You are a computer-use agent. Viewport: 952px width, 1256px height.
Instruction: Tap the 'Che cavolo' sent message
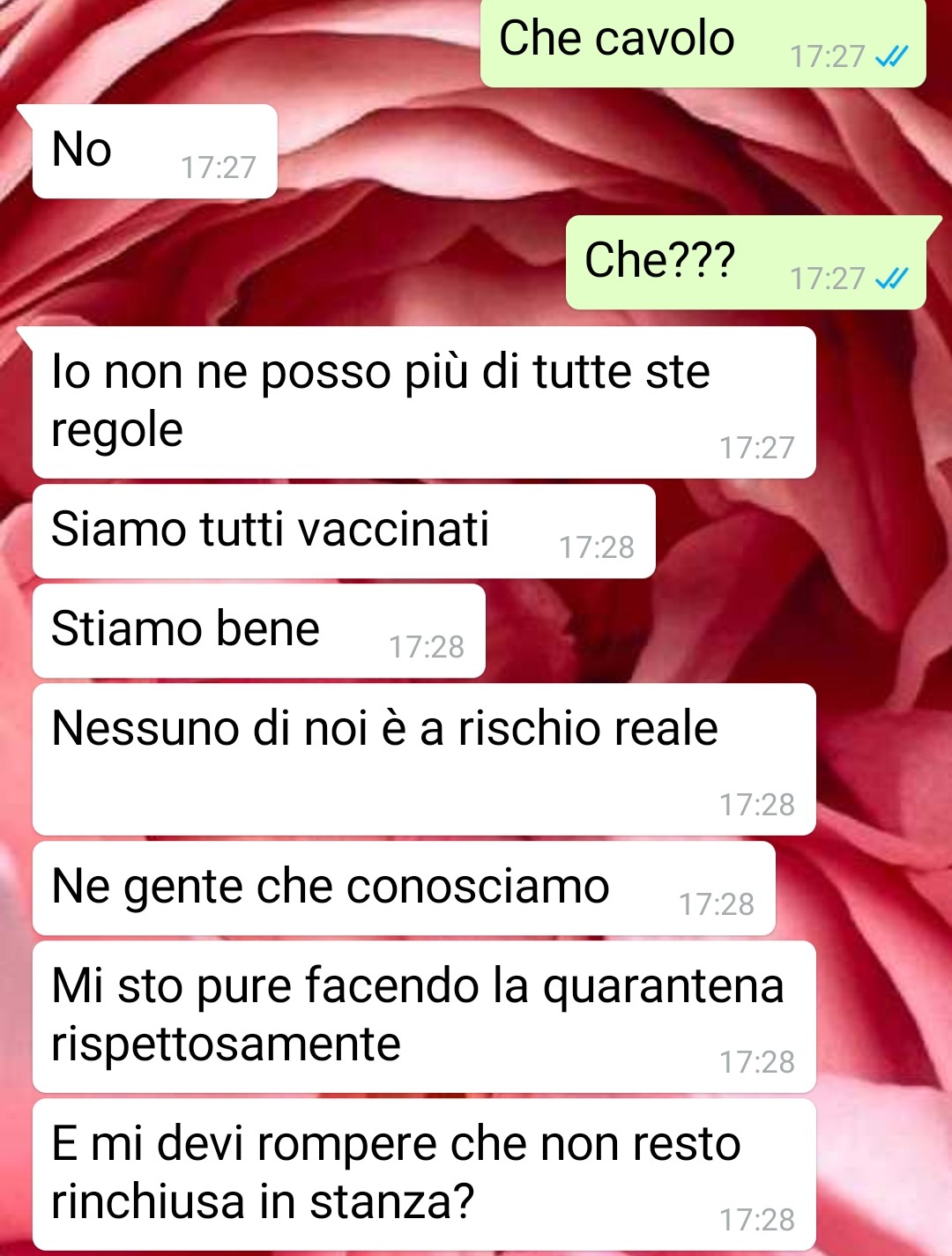pyautogui.click(x=703, y=42)
